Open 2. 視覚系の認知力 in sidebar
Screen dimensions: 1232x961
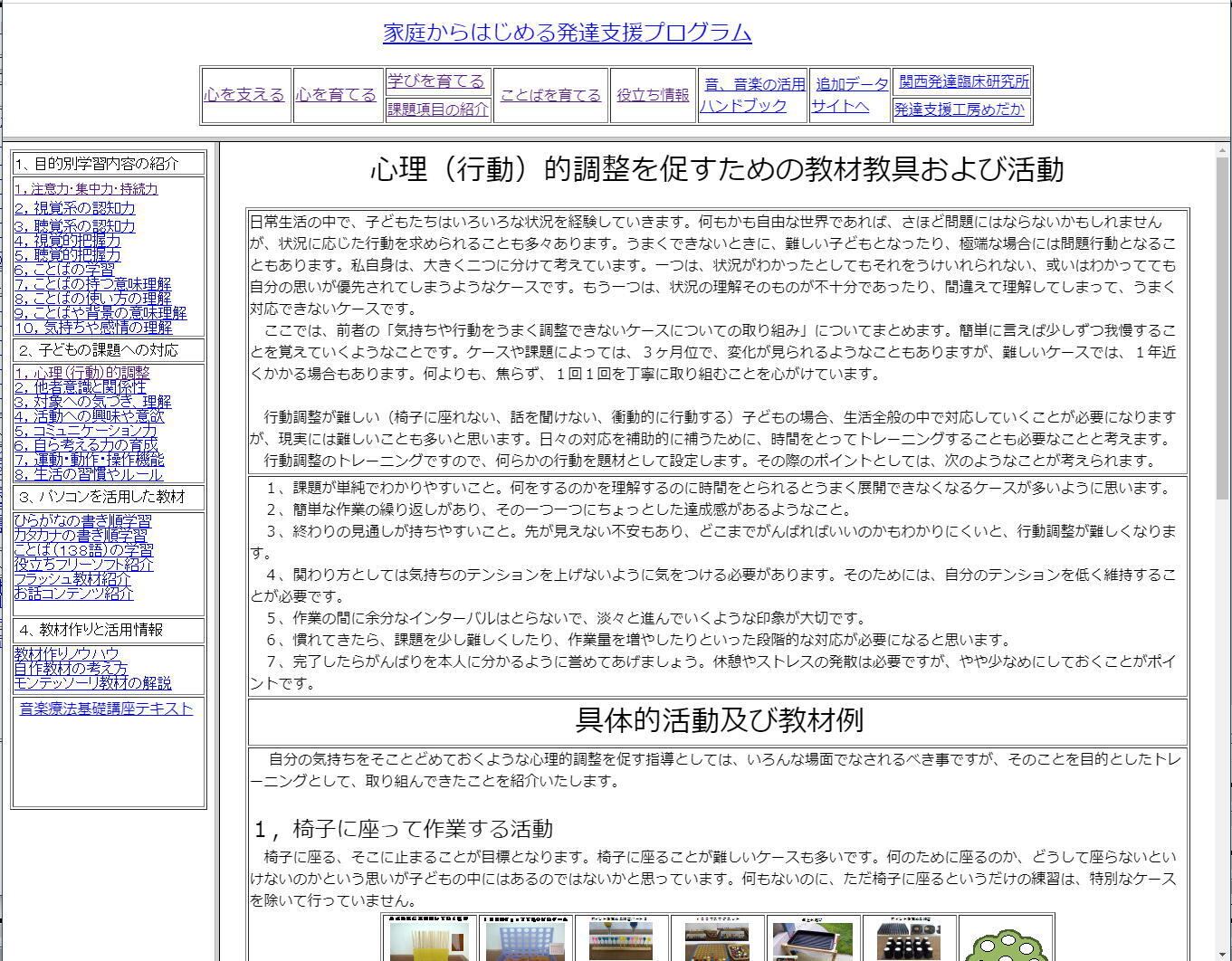(74, 208)
